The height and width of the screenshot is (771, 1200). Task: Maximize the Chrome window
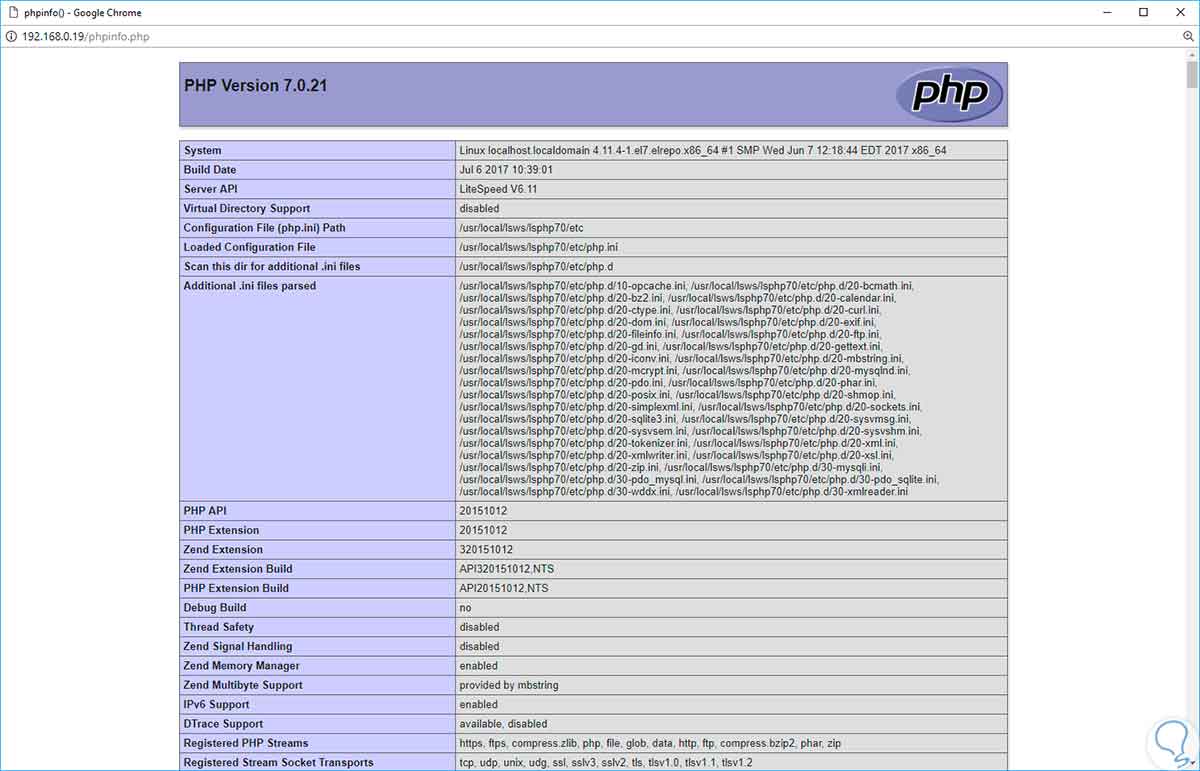click(x=1144, y=12)
